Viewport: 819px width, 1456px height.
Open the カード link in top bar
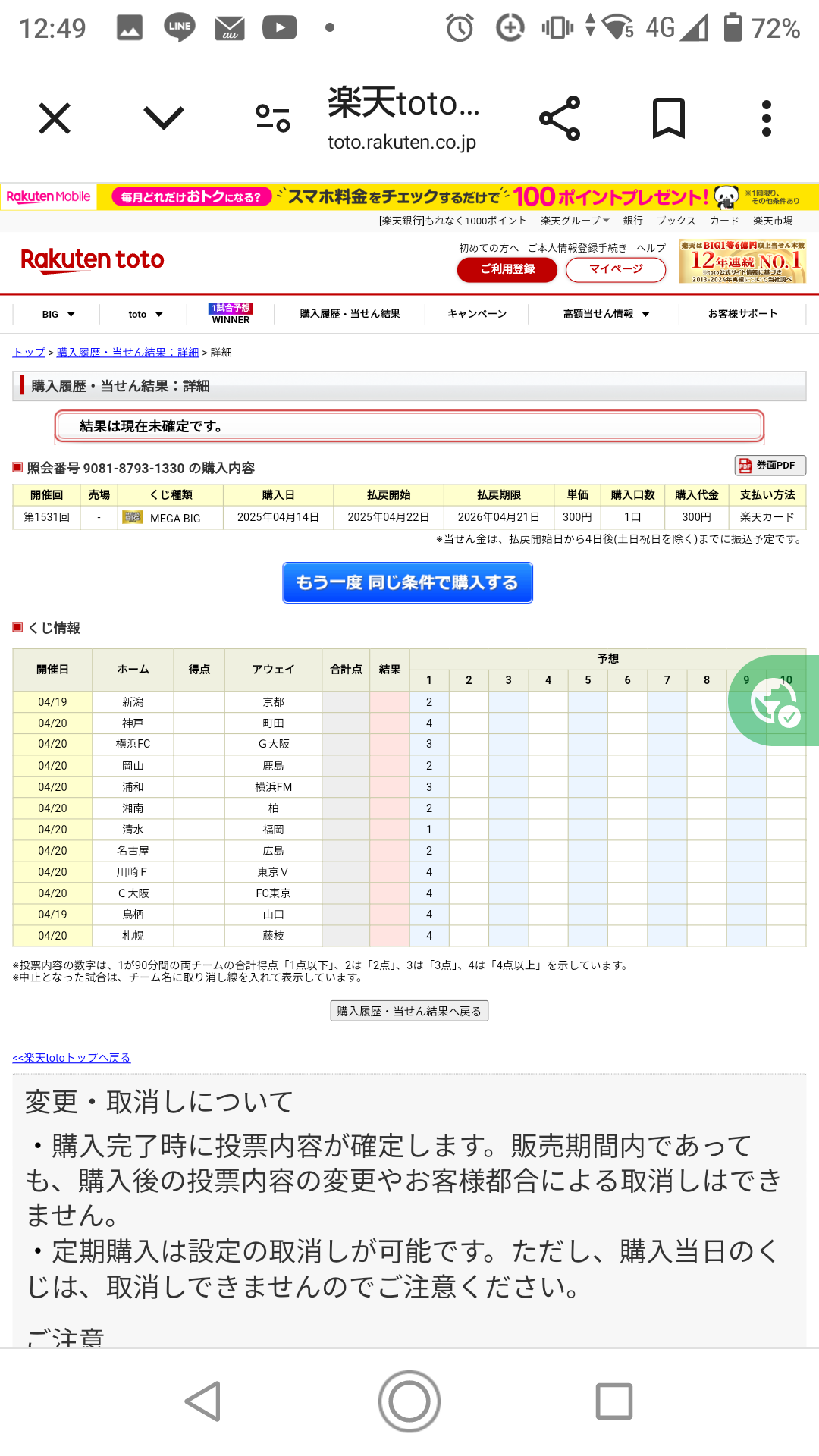(723, 221)
